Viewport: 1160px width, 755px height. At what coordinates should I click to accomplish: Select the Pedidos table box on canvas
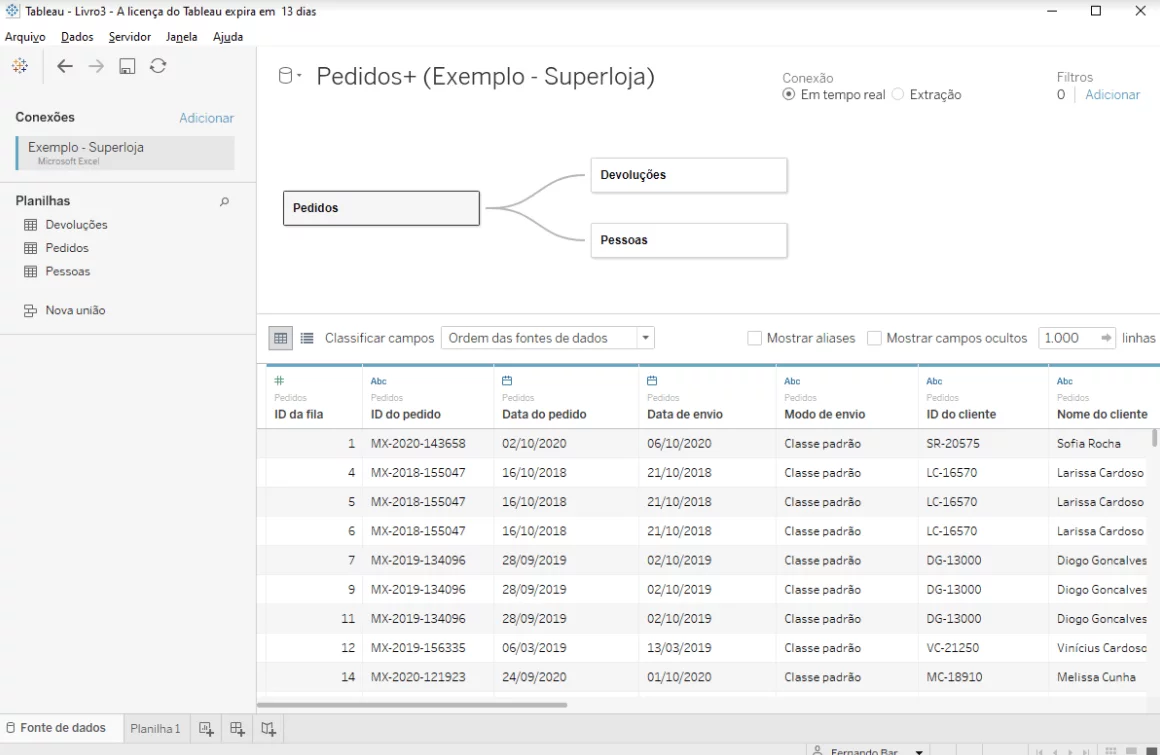point(381,208)
